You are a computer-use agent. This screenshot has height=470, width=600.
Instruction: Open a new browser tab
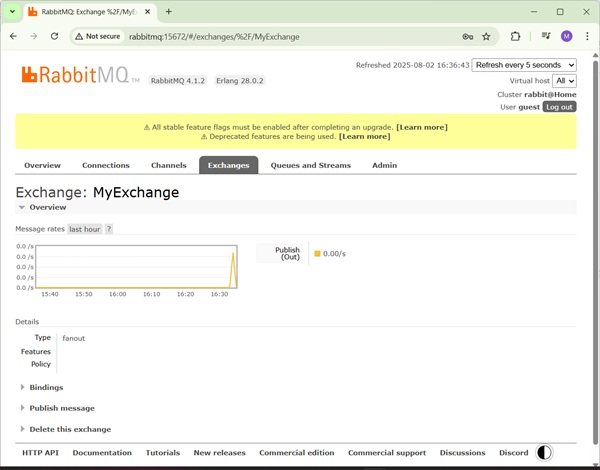click(168, 12)
